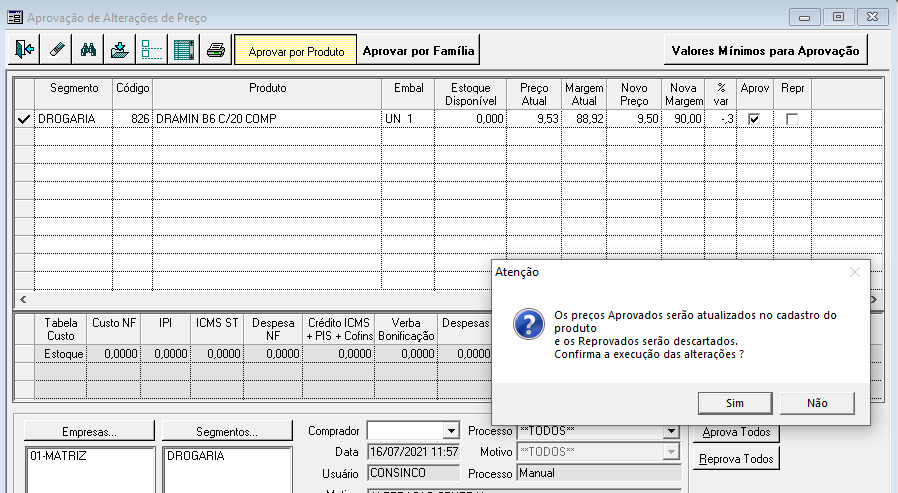The width and height of the screenshot is (898, 493).
Task: Click the UN 1 Embal cell
Action: coord(408,119)
